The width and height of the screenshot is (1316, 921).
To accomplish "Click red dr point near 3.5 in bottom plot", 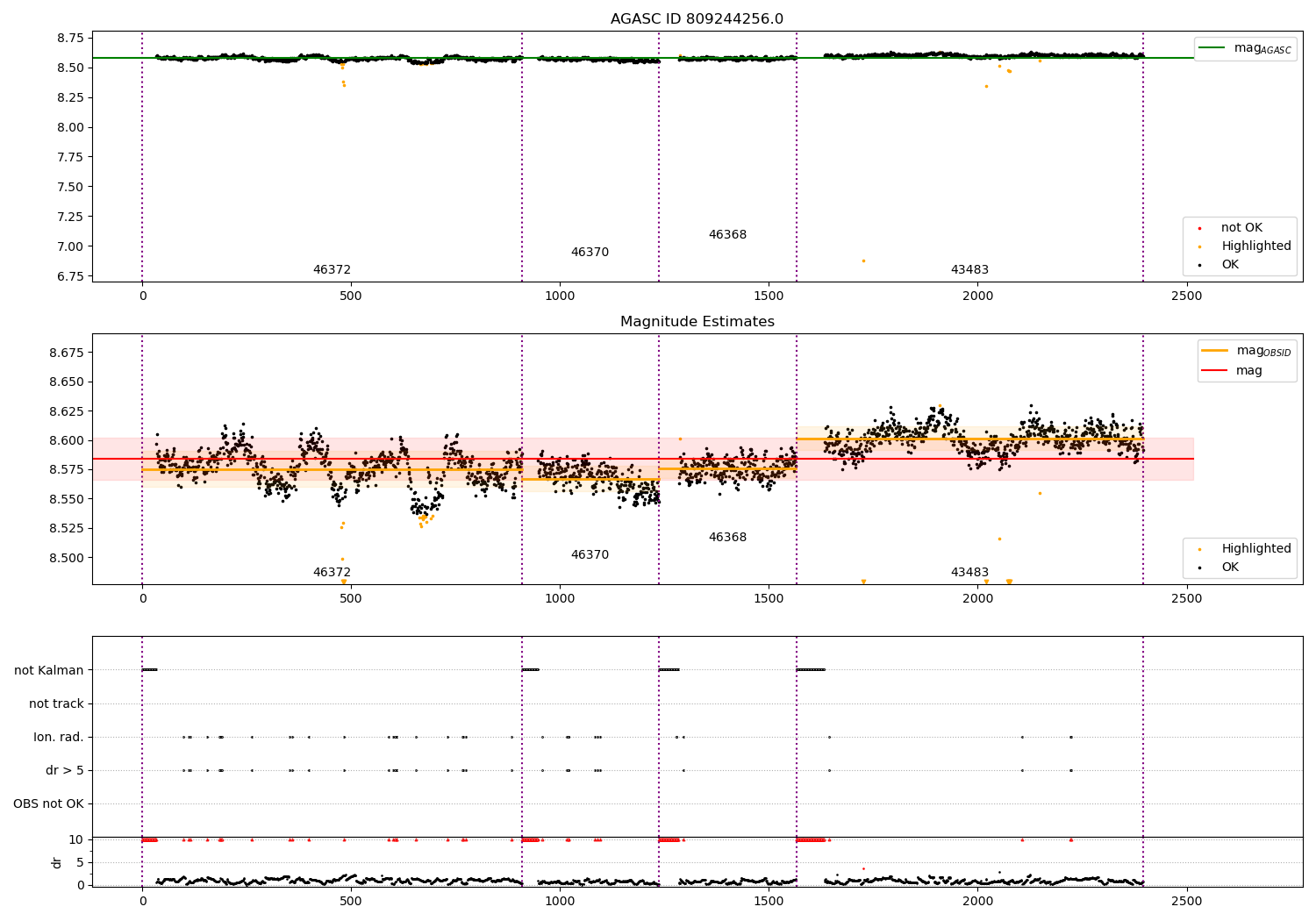I will tap(863, 868).
